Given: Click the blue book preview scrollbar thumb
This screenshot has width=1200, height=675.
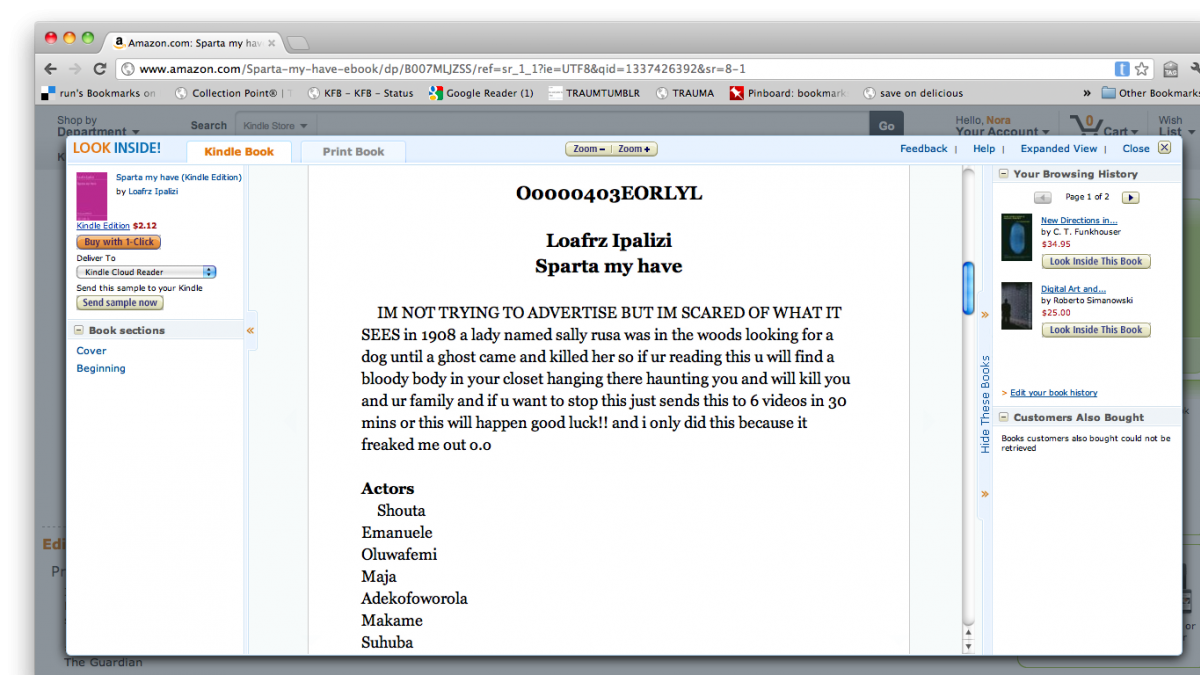Looking at the screenshot, I should coord(968,288).
